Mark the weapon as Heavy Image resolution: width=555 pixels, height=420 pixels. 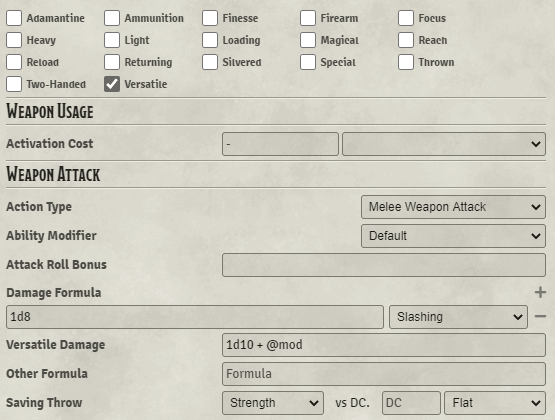(14, 40)
